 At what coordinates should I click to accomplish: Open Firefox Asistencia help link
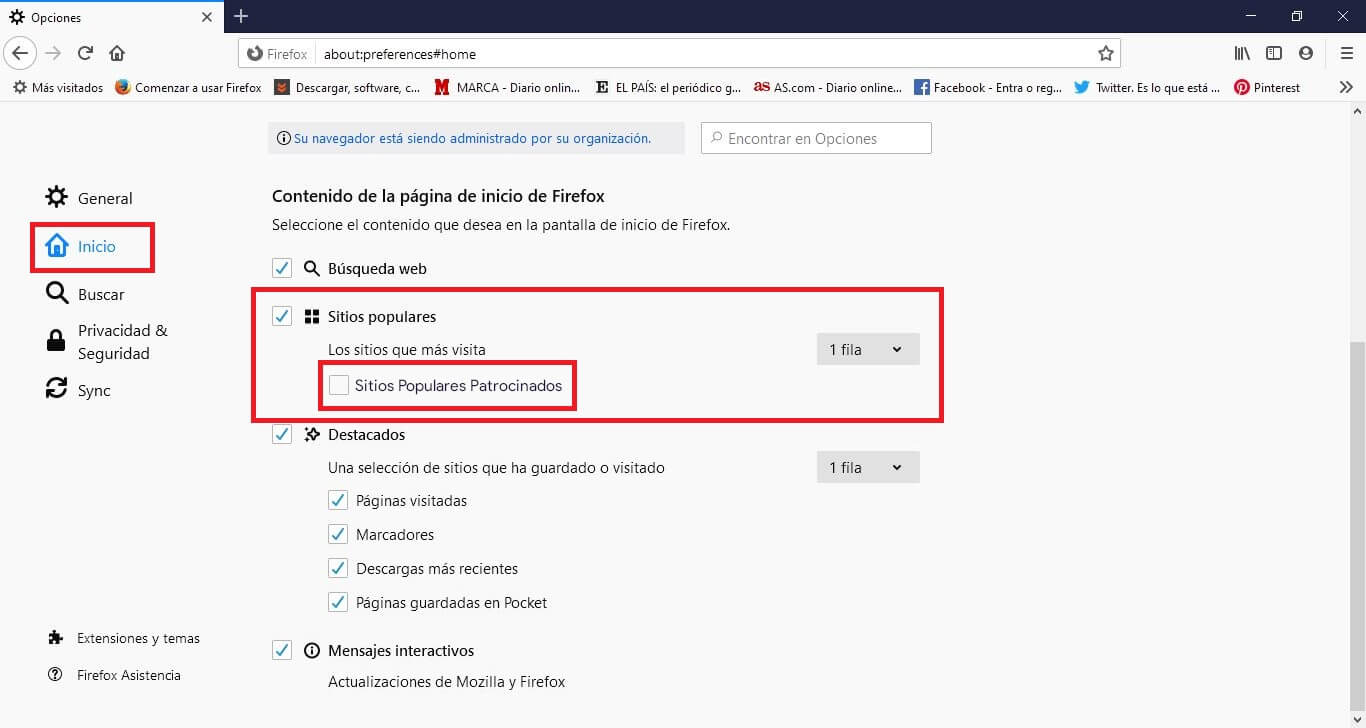point(114,675)
